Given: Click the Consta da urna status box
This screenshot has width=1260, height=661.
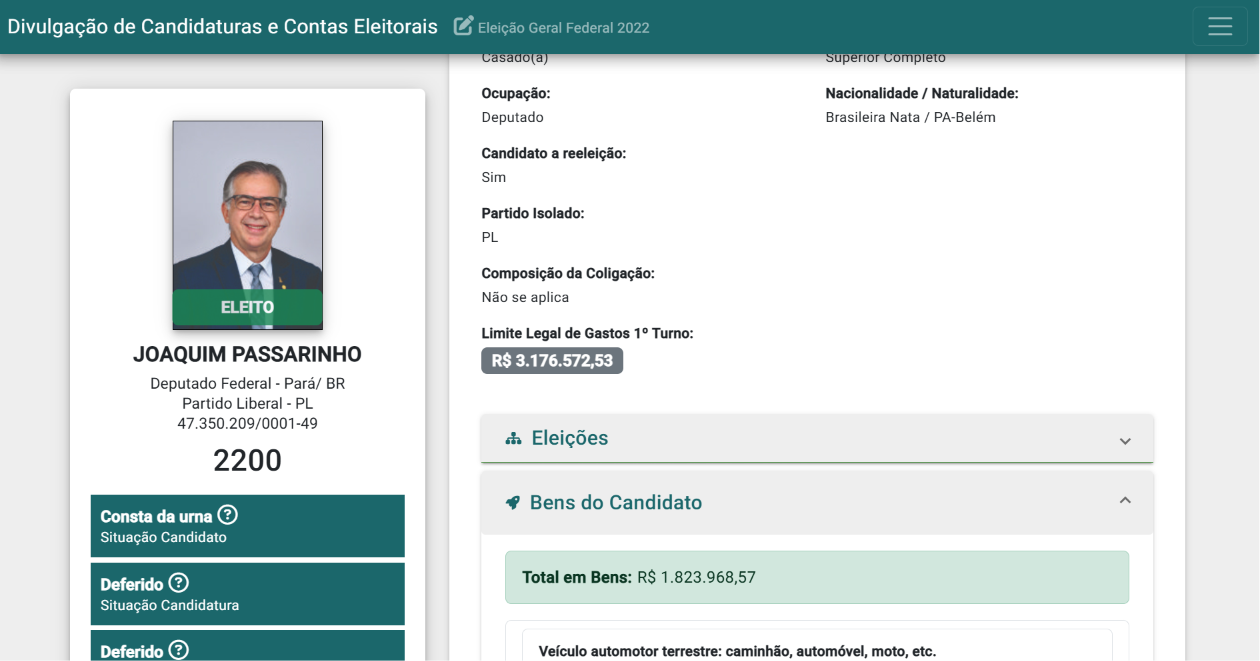Looking at the screenshot, I should (248, 526).
